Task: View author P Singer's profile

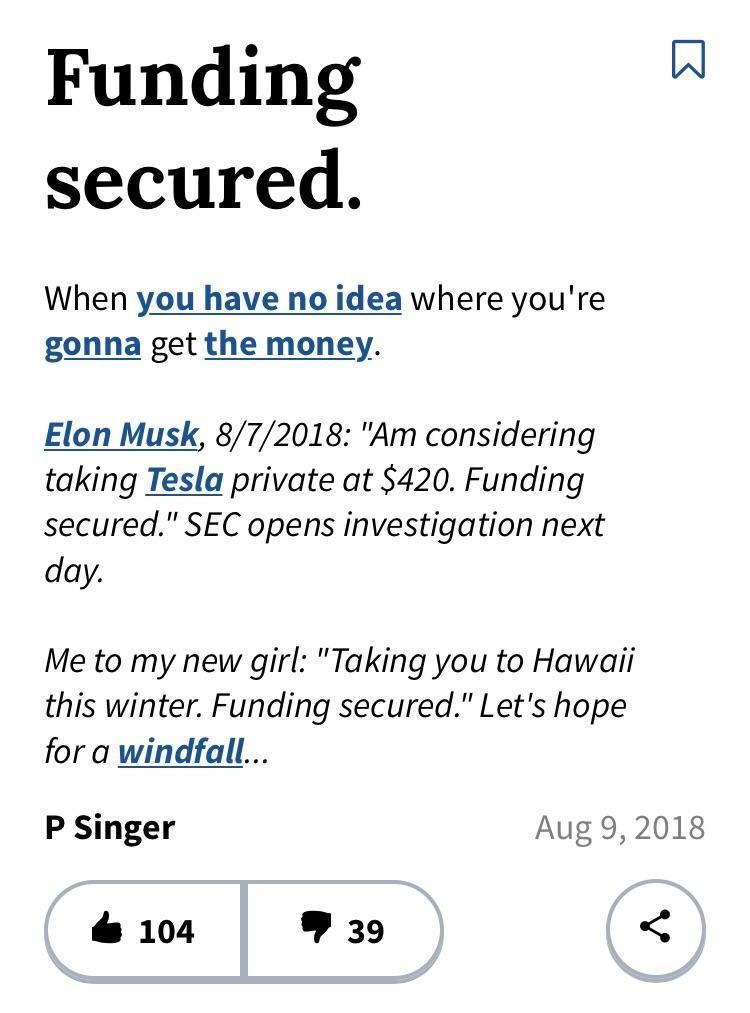Action: pyautogui.click(x=110, y=827)
